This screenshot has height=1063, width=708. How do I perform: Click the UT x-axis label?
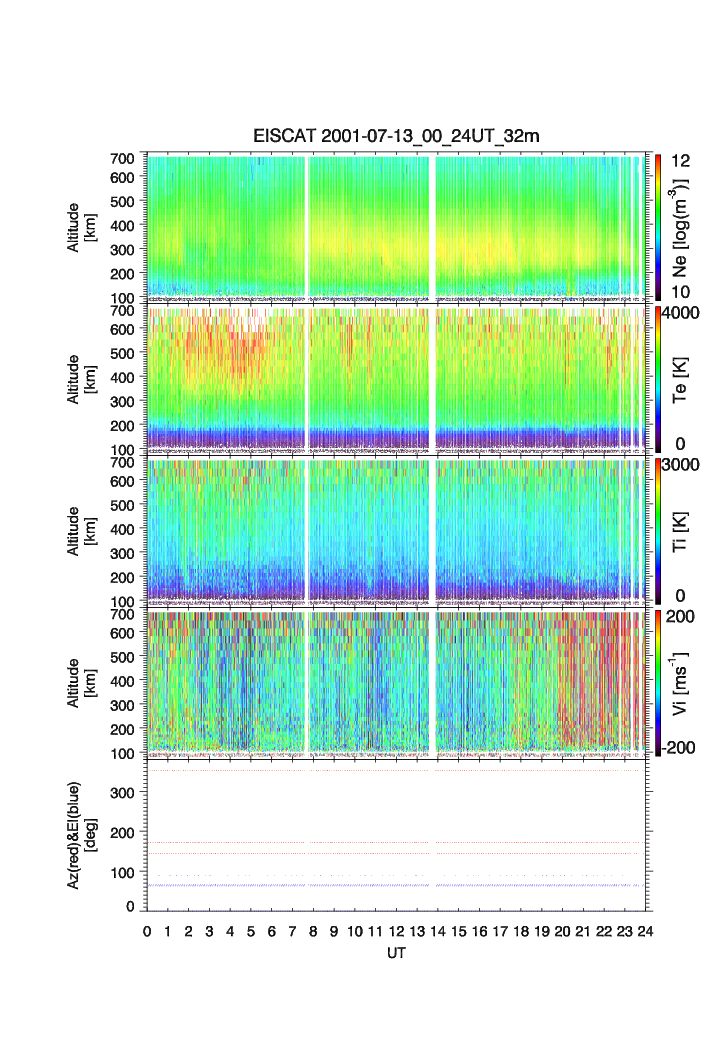(396, 952)
